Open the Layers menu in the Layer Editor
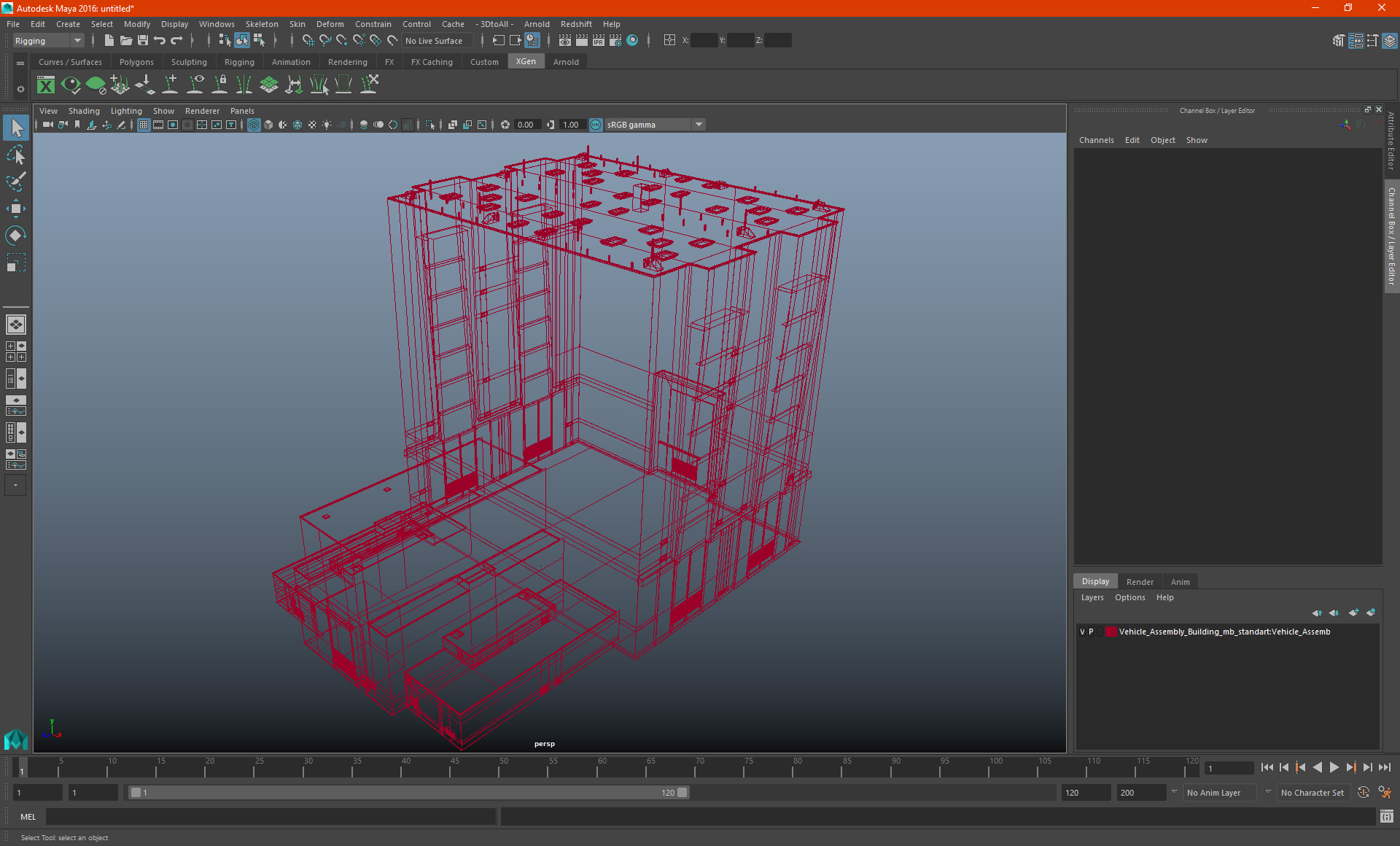 pyautogui.click(x=1092, y=597)
